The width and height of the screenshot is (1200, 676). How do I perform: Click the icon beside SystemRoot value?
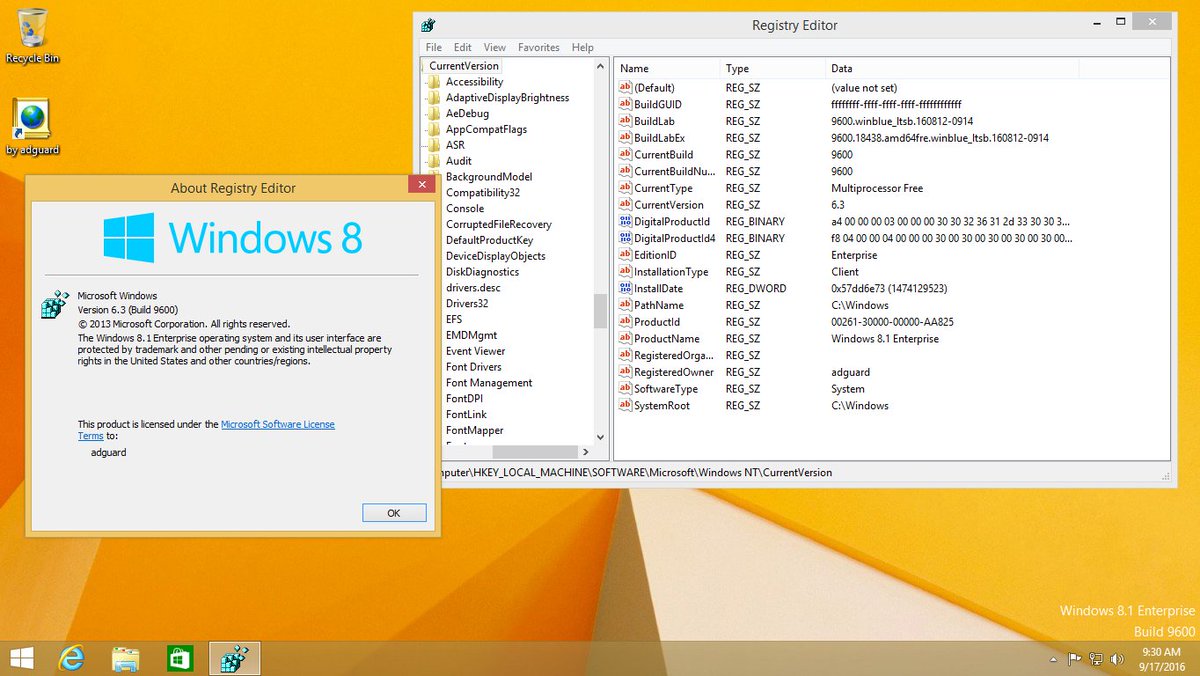point(626,405)
